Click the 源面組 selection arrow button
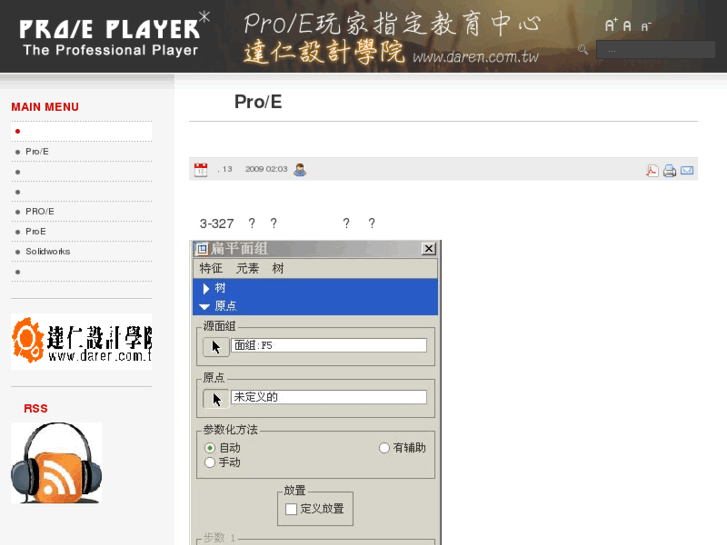This screenshot has height=545, width=727. [216, 346]
